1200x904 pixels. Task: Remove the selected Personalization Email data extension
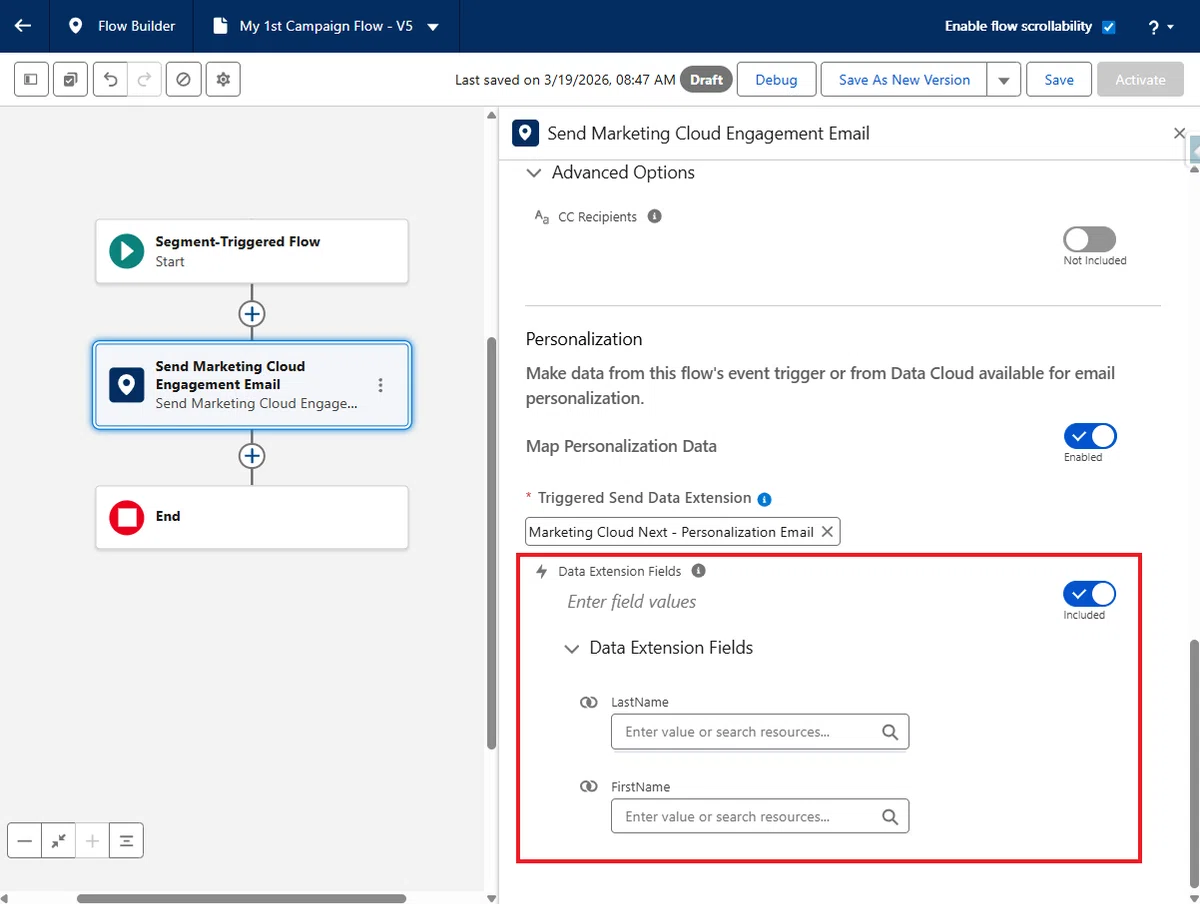pos(827,532)
